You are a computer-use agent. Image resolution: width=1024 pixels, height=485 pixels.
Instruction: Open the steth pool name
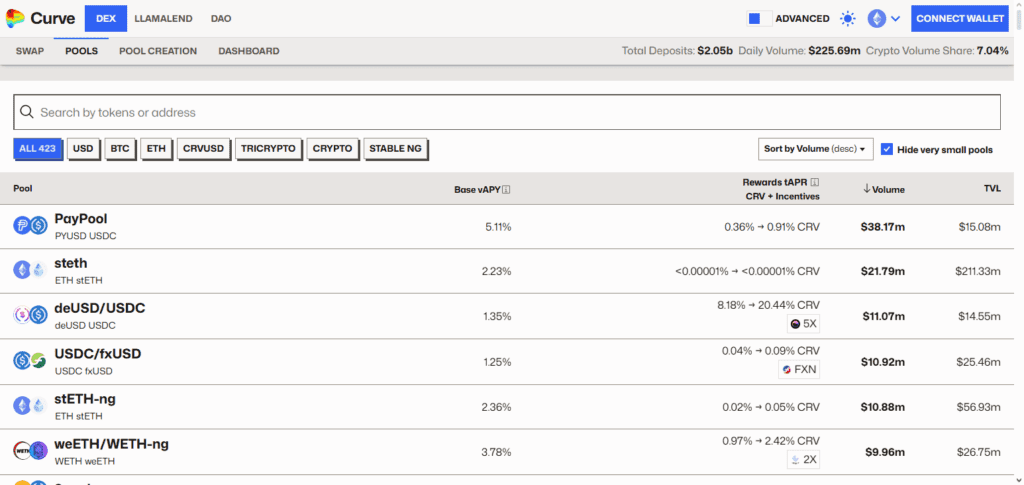point(71,263)
